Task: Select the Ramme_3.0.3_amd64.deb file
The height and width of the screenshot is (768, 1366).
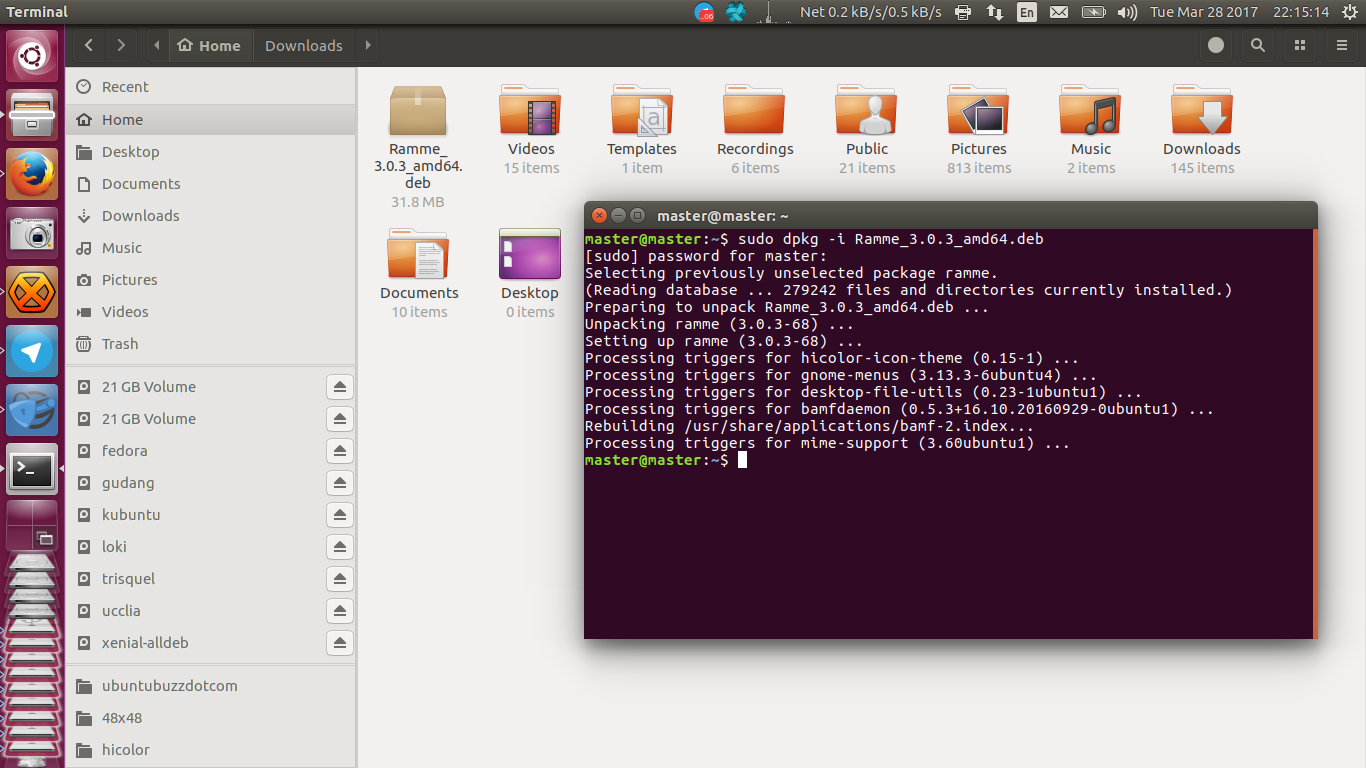Action: (417, 110)
